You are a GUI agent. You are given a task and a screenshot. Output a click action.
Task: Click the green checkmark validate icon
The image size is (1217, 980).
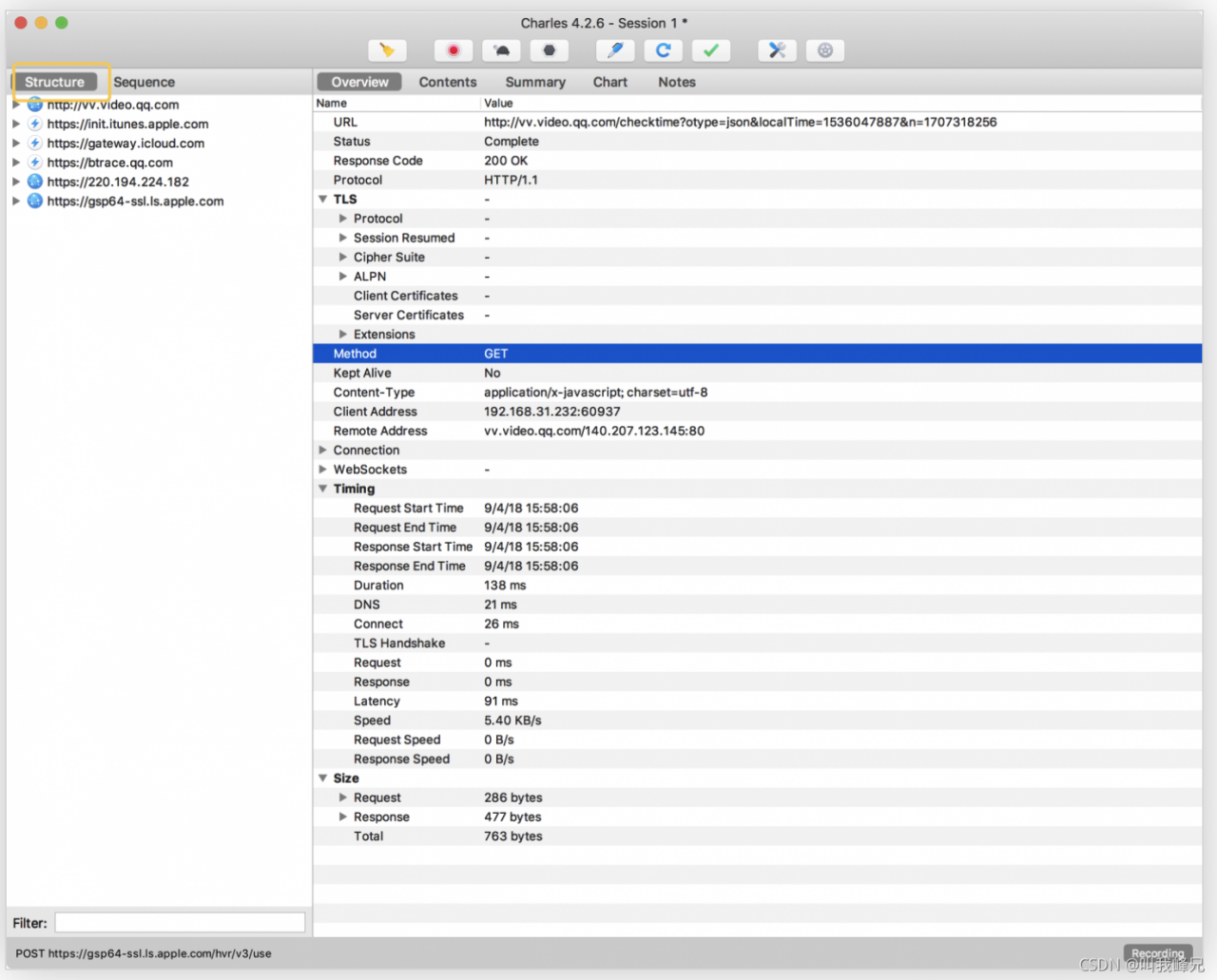(x=710, y=50)
